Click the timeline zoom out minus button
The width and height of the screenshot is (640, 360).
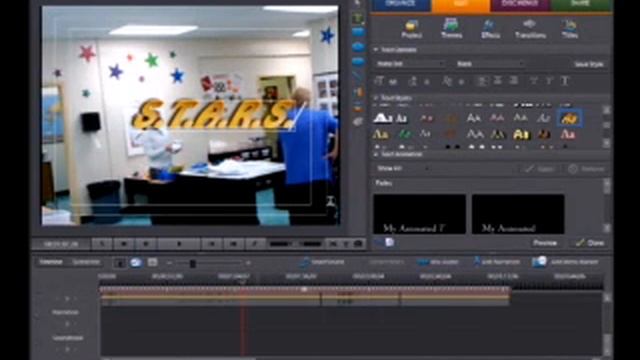click(x=169, y=263)
